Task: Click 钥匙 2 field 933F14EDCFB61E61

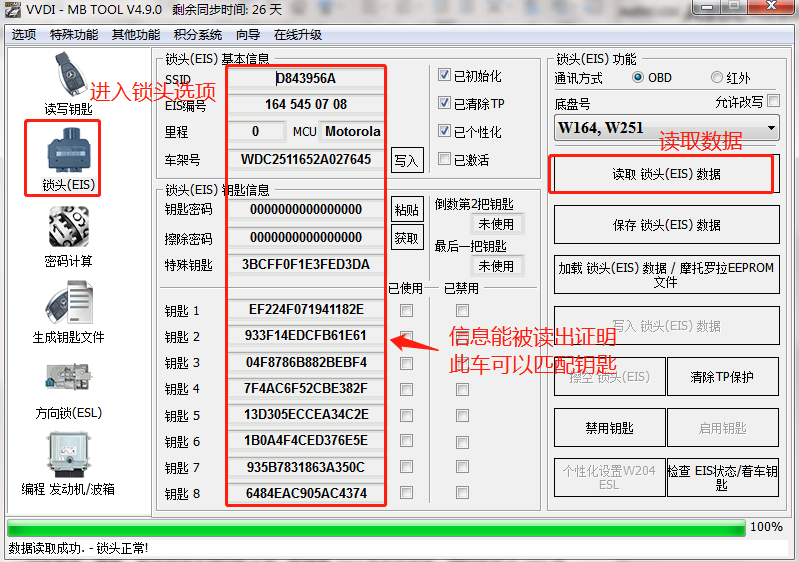Action: coord(306,336)
